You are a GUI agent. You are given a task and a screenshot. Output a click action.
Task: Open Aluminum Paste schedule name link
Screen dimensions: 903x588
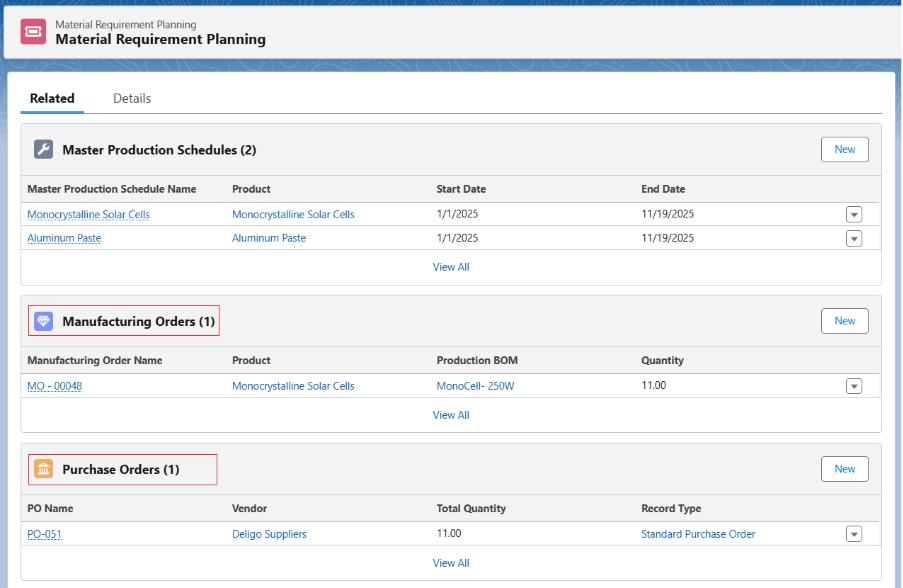64,238
